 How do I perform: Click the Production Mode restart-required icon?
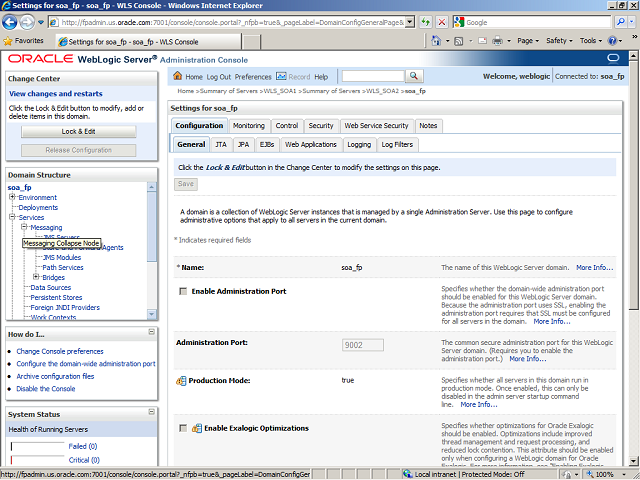[x=181, y=381]
